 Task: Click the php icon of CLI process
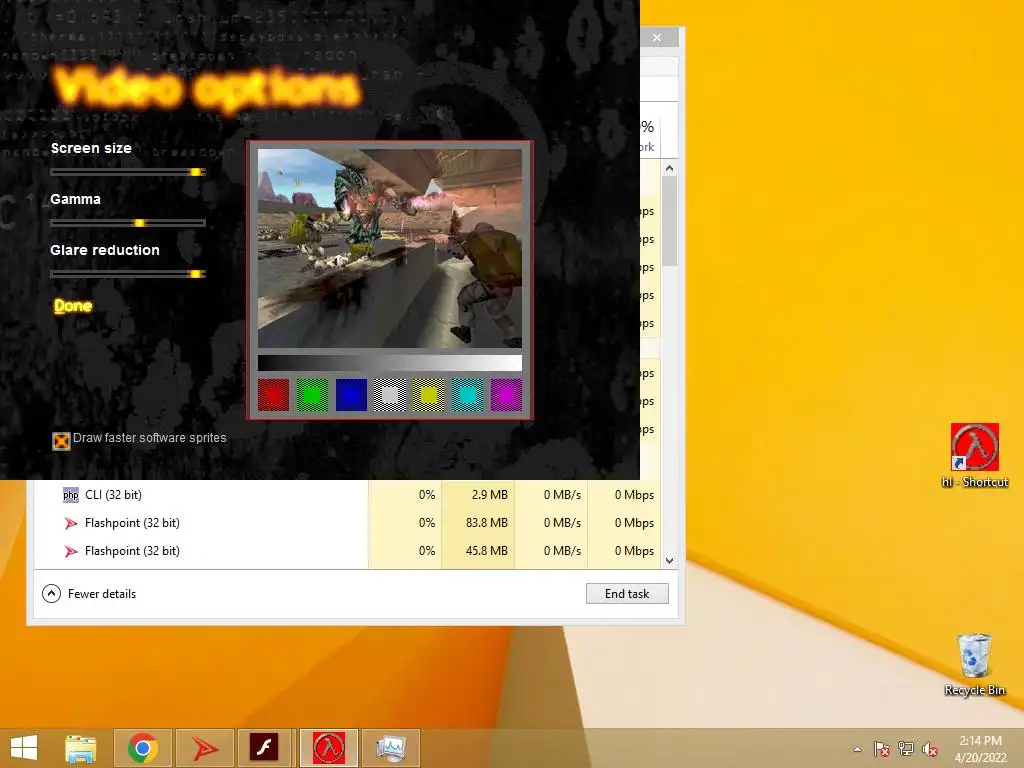point(71,495)
